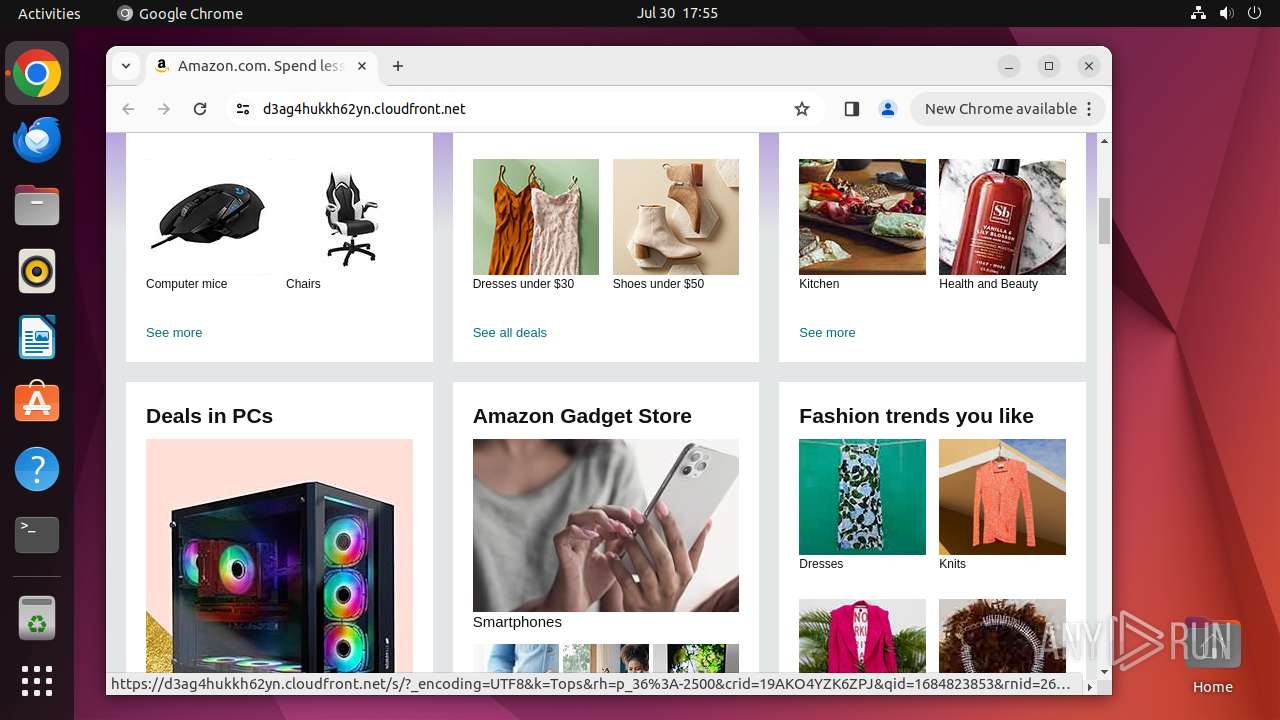The width and height of the screenshot is (1280, 720).
Task: Open the network status icon
Action: point(1199,13)
